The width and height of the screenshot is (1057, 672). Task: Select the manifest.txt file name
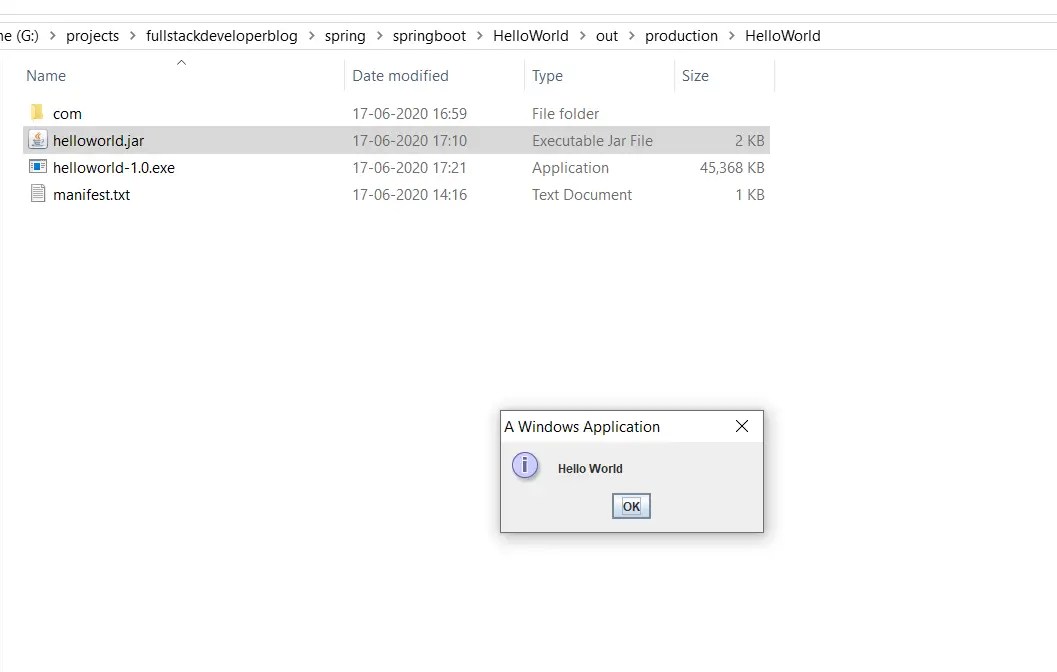[91, 195]
